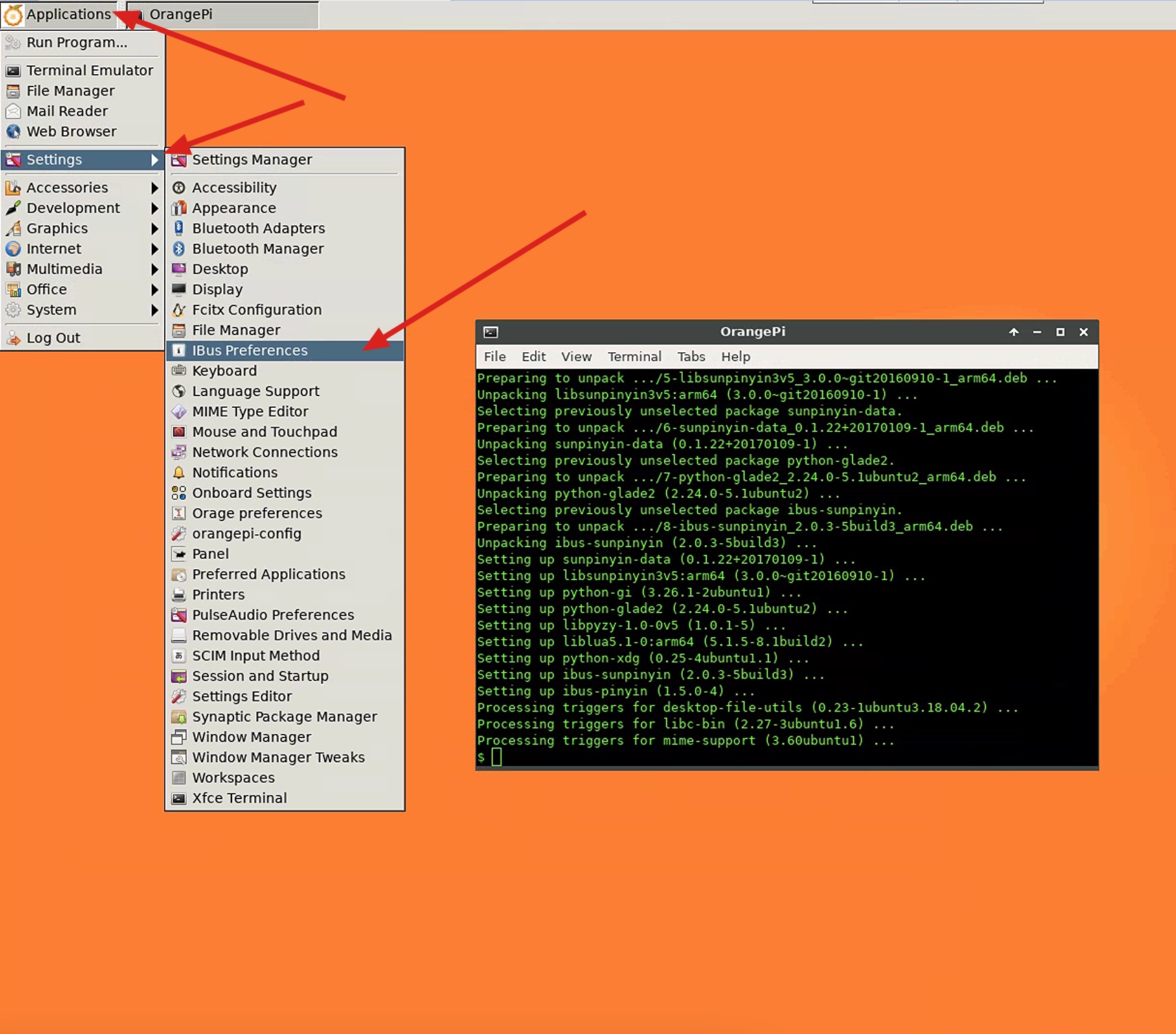Open the terminal View menu
The image size is (1176, 1034).
point(576,356)
